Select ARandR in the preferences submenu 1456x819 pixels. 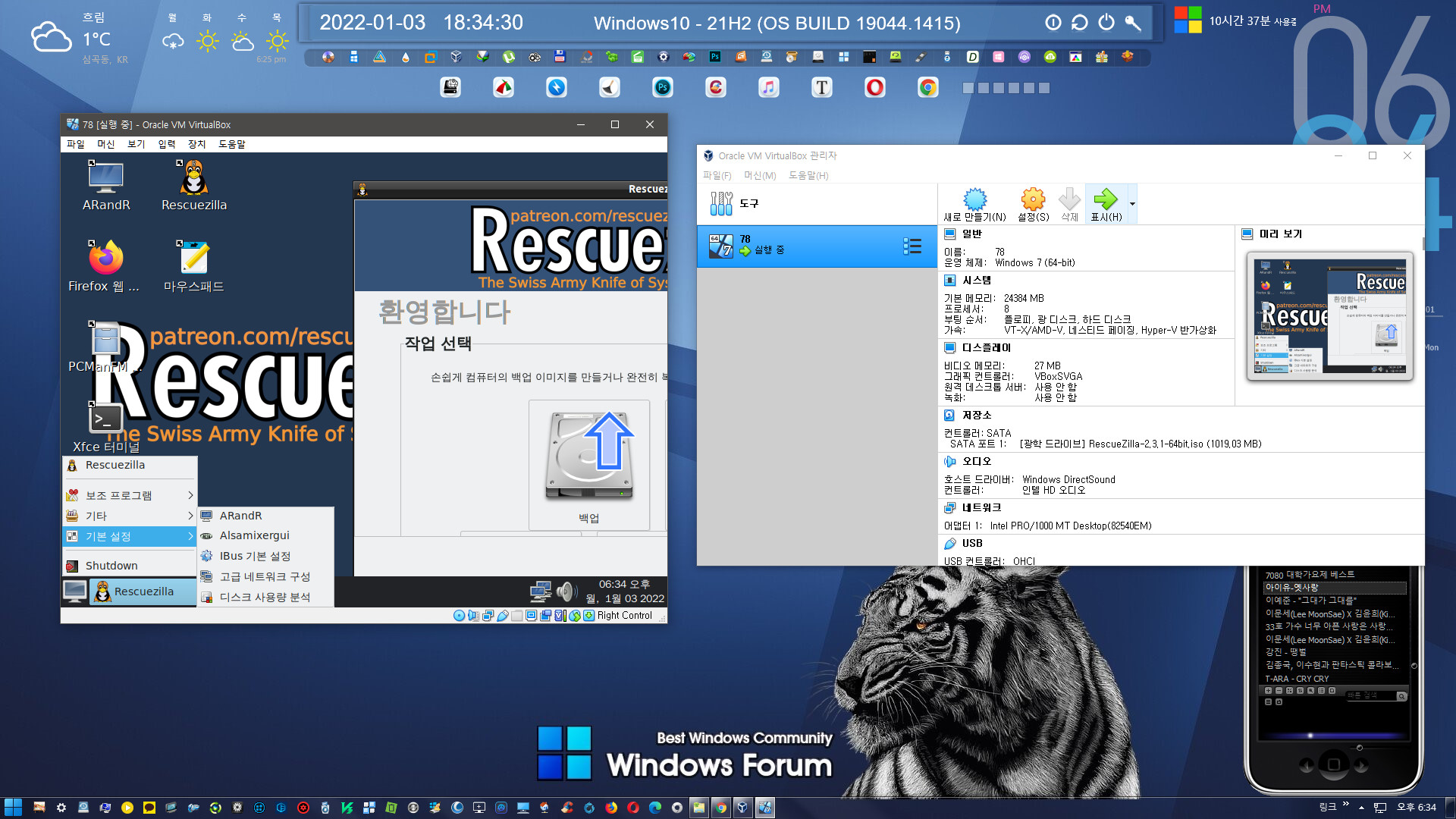[x=265, y=516]
